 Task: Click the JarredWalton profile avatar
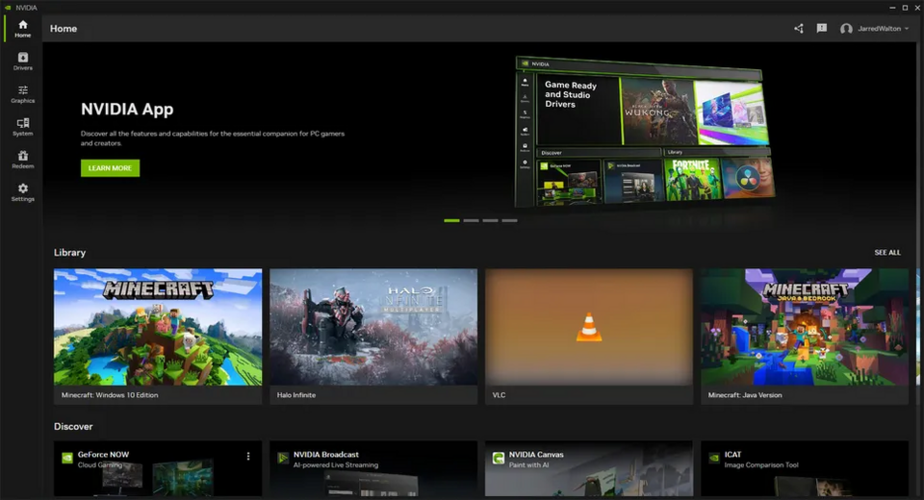coord(846,29)
